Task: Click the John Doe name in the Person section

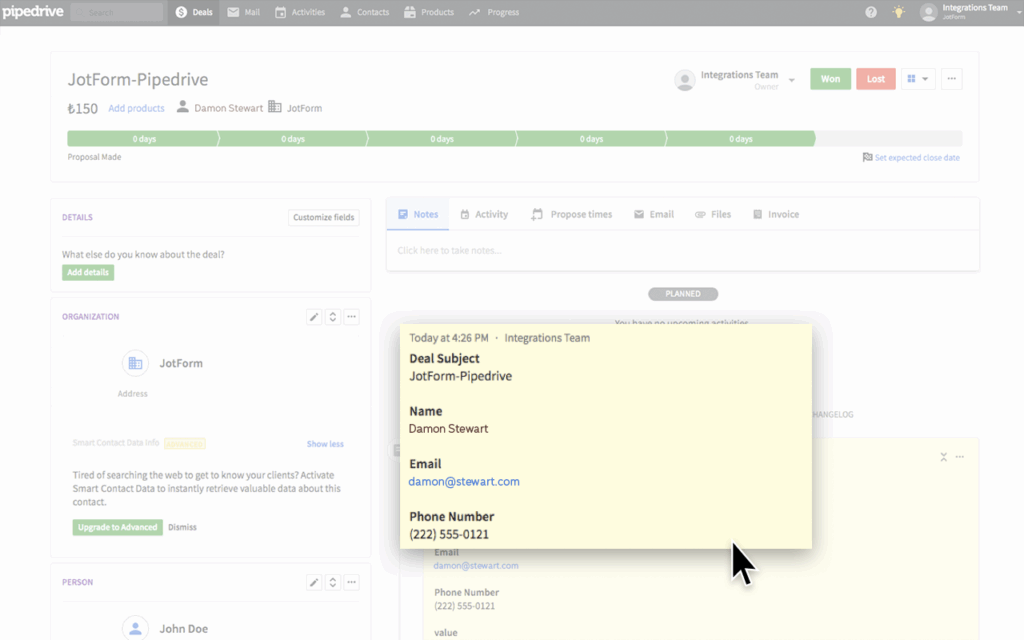Action: pos(184,629)
